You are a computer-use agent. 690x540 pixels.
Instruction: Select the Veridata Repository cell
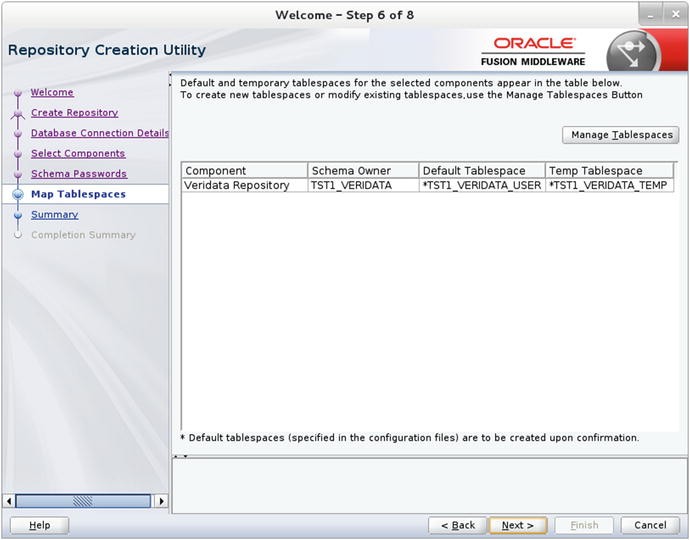tap(244, 185)
